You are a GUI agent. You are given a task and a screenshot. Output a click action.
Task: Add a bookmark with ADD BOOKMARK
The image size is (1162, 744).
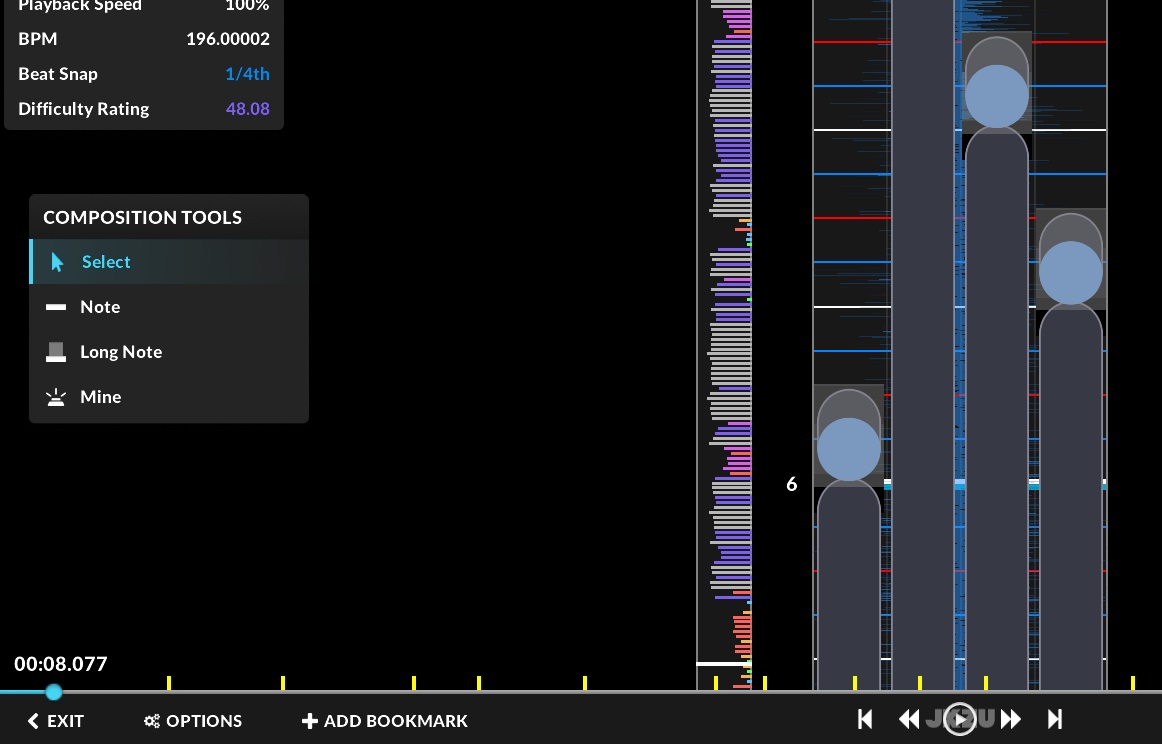point(385,721)
